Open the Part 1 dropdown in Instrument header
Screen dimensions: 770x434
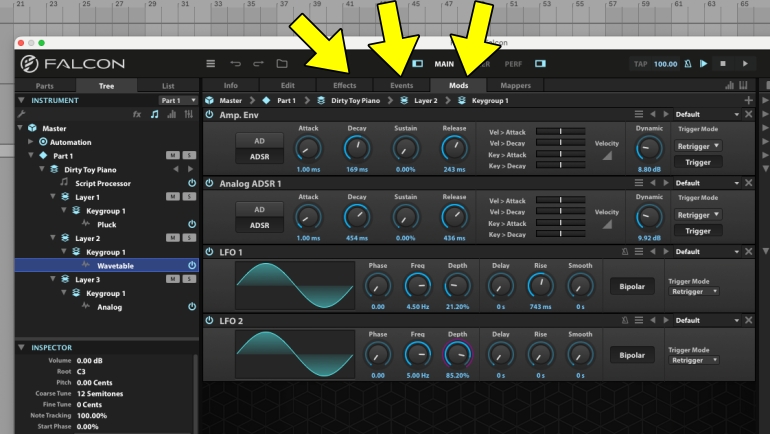(x=178, y=100)
